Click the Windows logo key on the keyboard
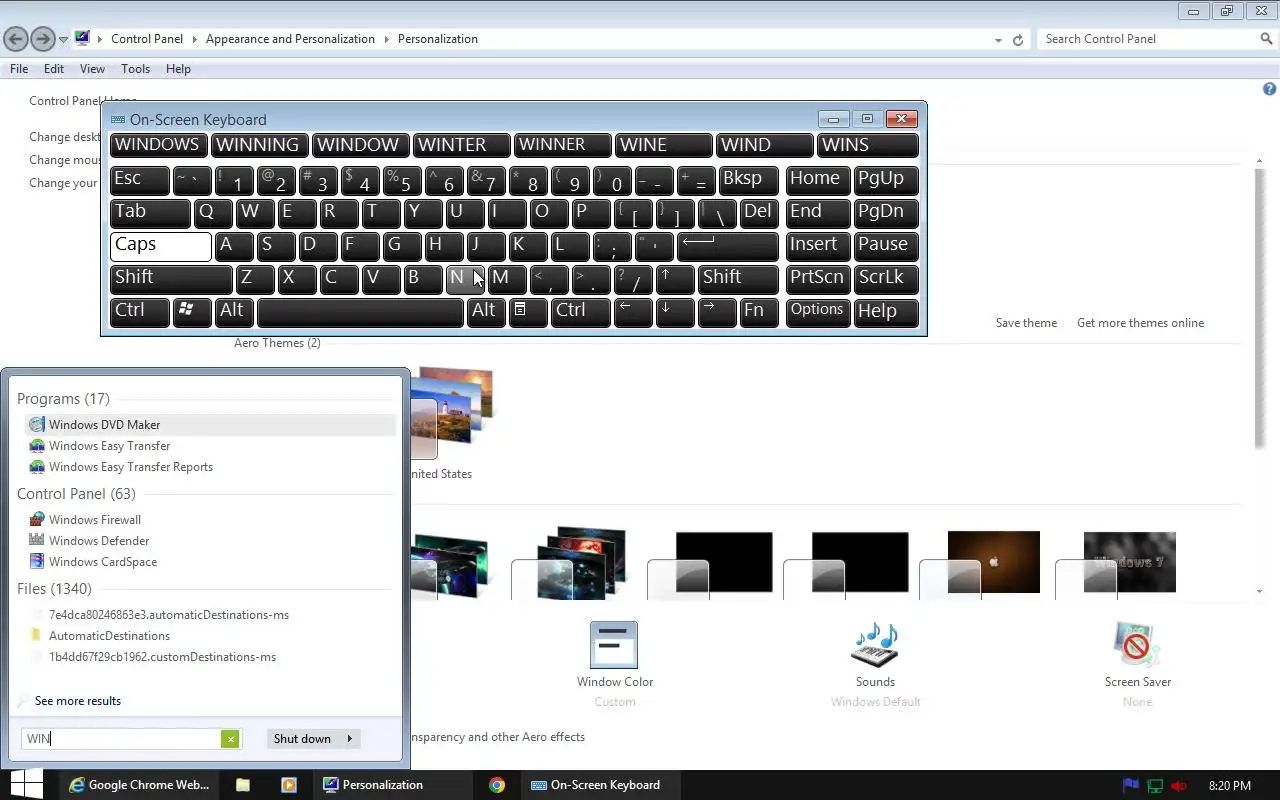The image size is (1280, 800). pyautogui.click(x=191, y=311)
